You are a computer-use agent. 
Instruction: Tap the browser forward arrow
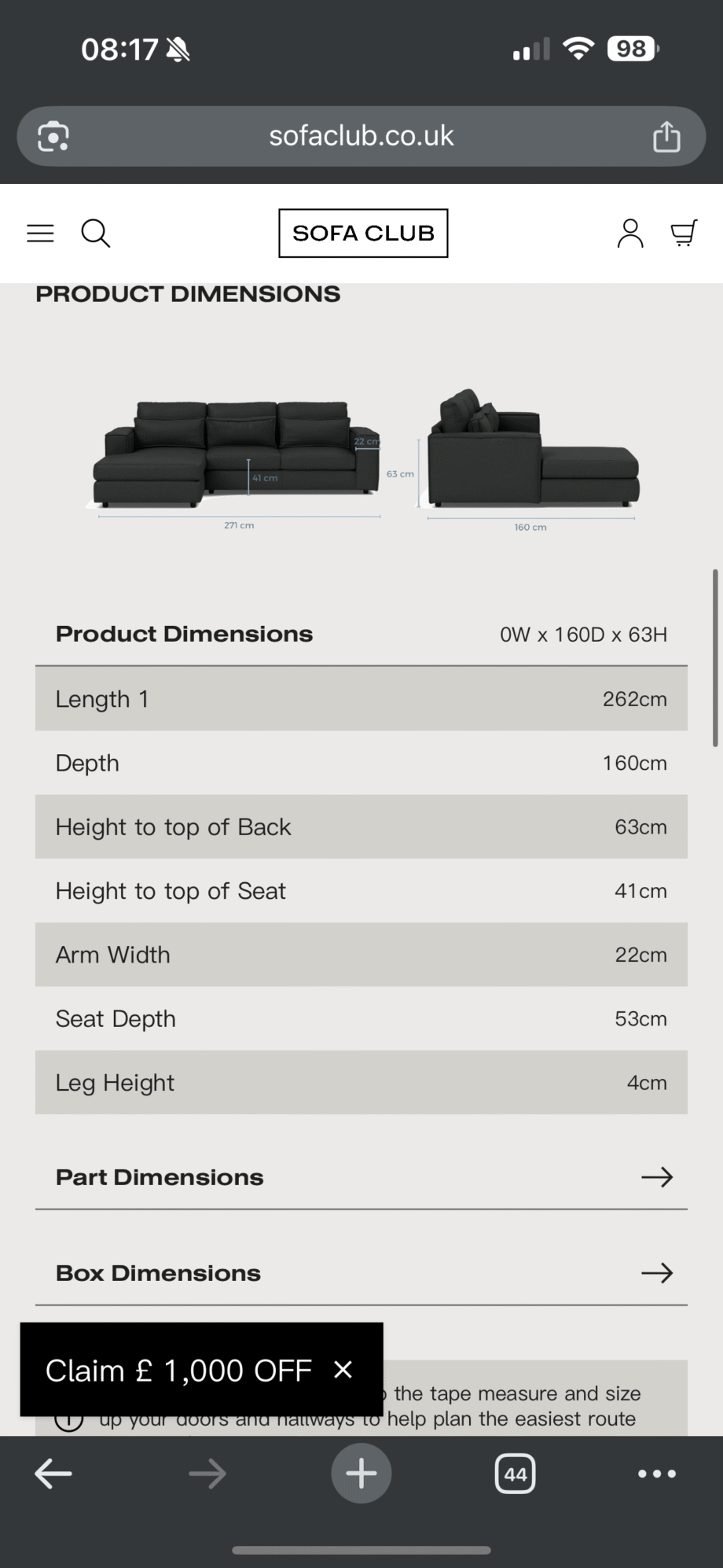click(207, 1474)
